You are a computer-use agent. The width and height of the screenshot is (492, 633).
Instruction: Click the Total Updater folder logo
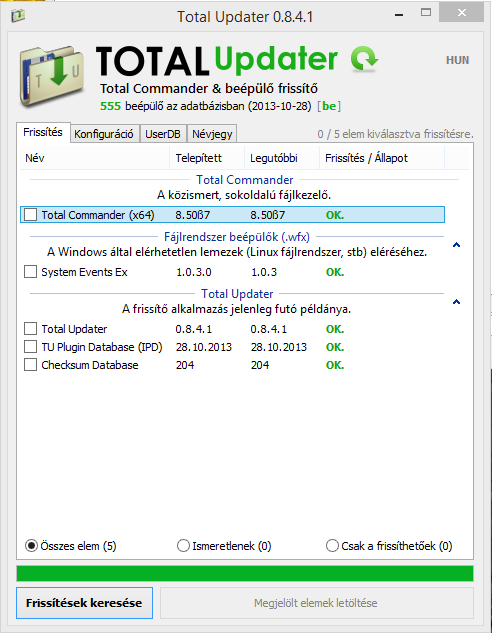click(x=52, y=76)
